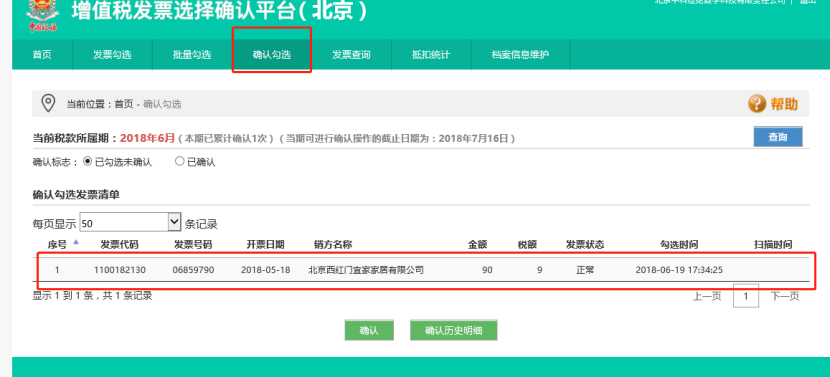Select 已确认 radio button
The height and width of the screenshot is (377, 830).
click(179, 161)
